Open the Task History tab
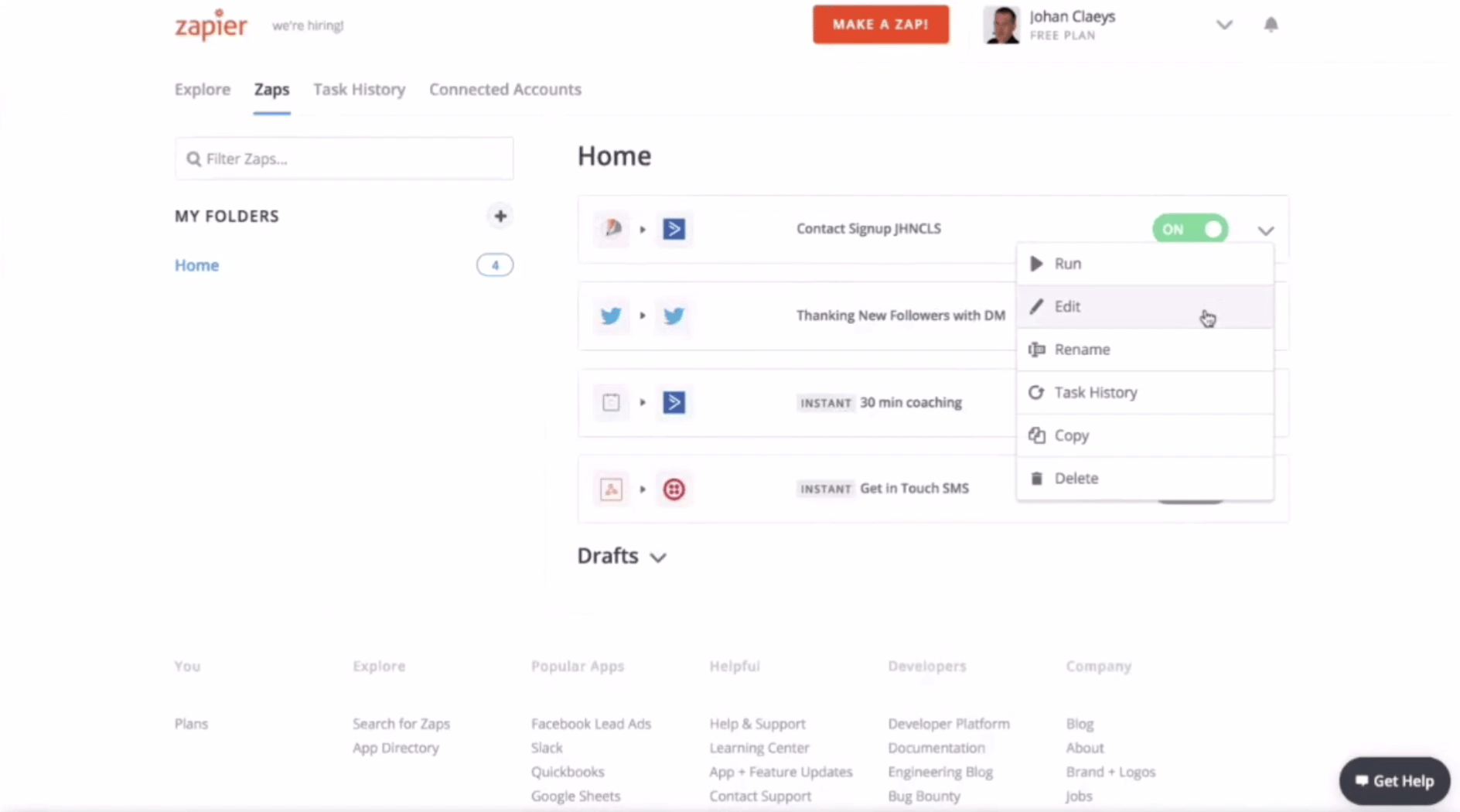 [359, 89]
